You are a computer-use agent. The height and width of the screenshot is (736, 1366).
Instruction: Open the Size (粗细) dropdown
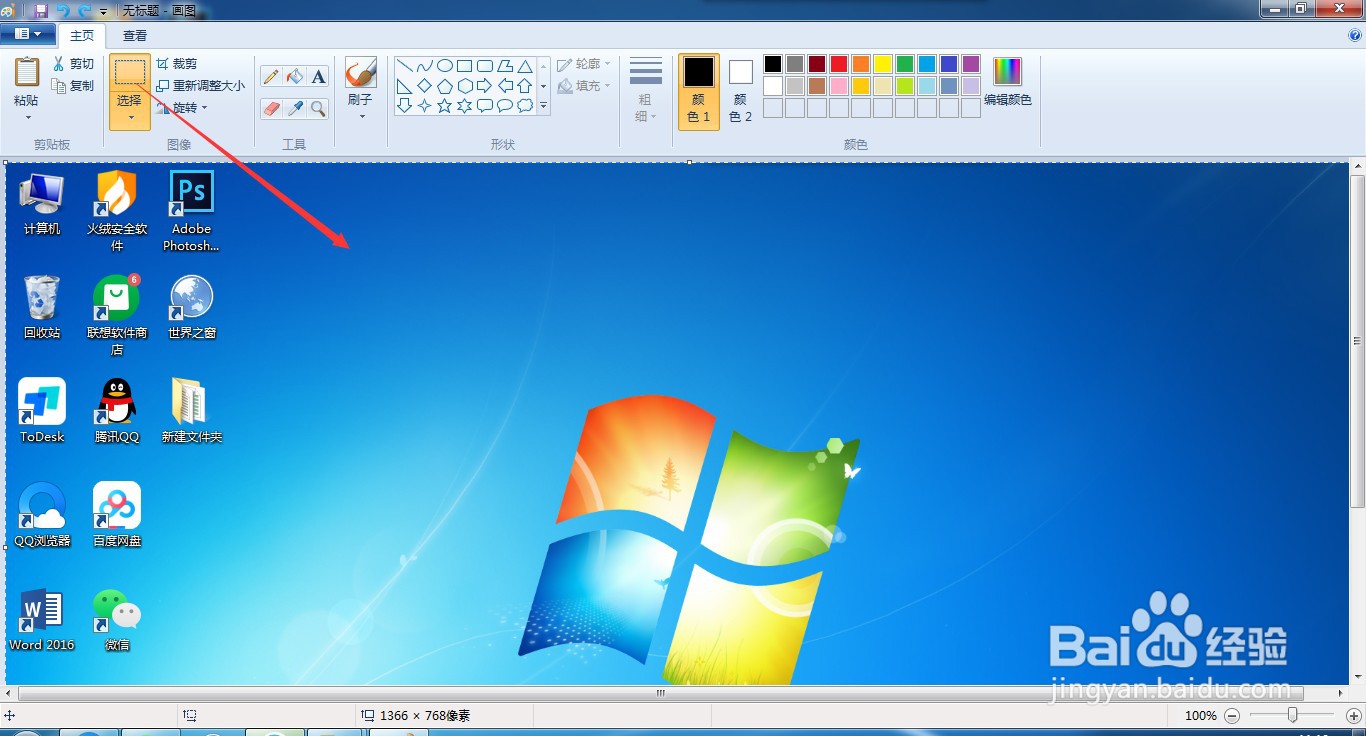click(646, 91)
